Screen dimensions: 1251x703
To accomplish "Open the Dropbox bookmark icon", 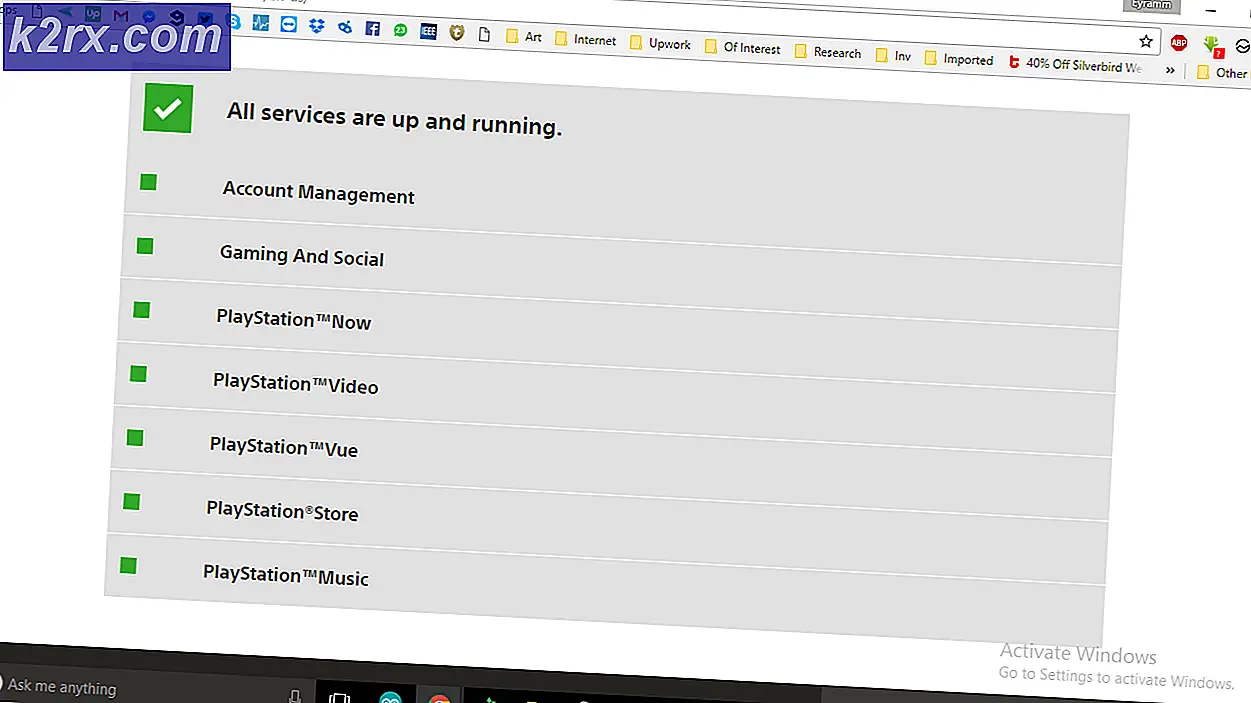I will (x=317, y=26).
